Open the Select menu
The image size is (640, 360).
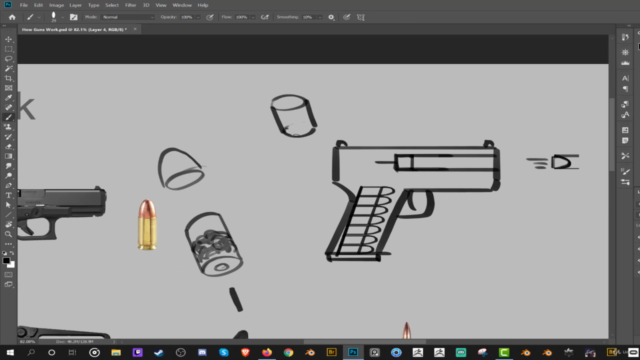pos(112,5)
